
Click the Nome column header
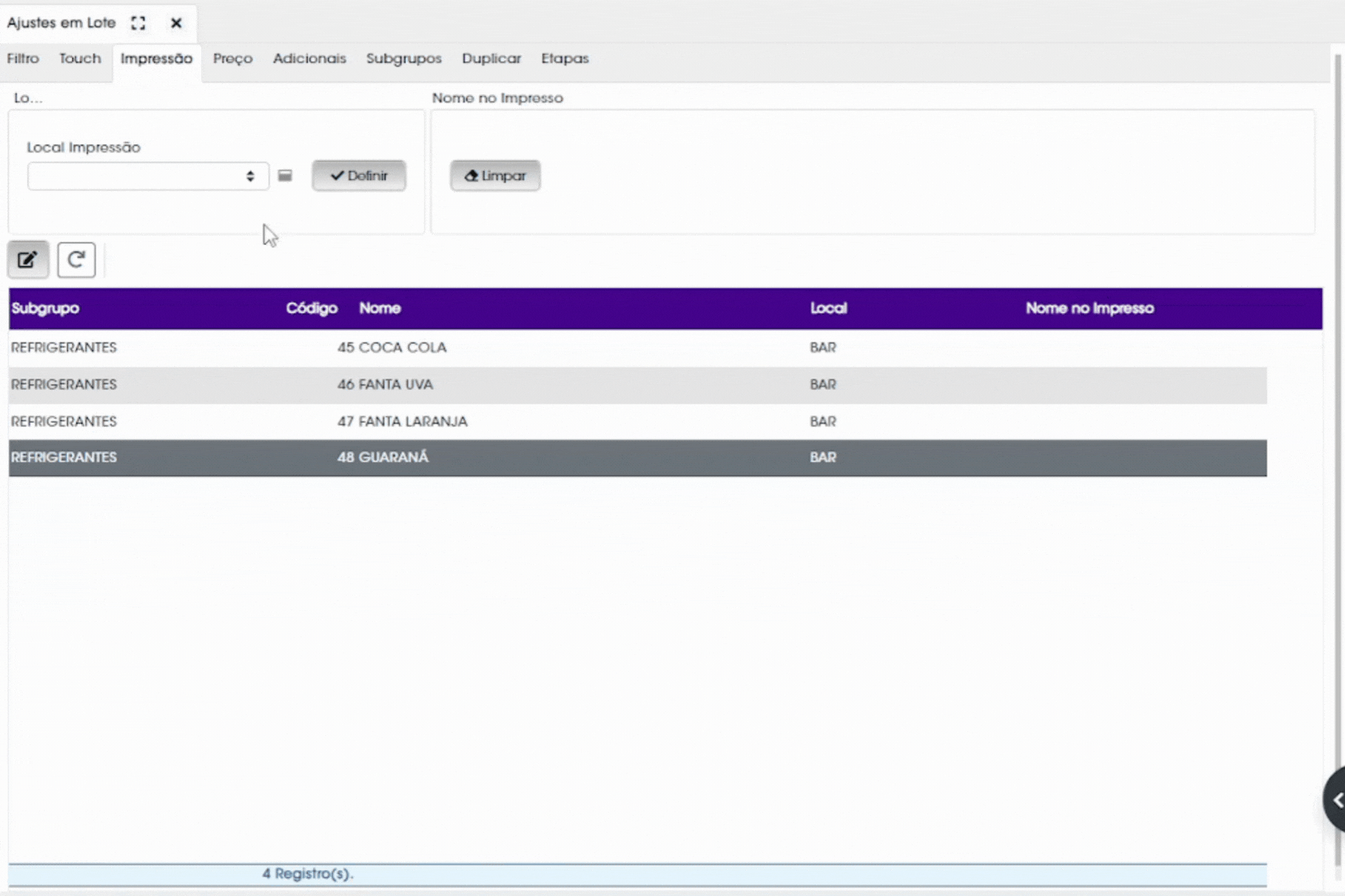(380, 308)
